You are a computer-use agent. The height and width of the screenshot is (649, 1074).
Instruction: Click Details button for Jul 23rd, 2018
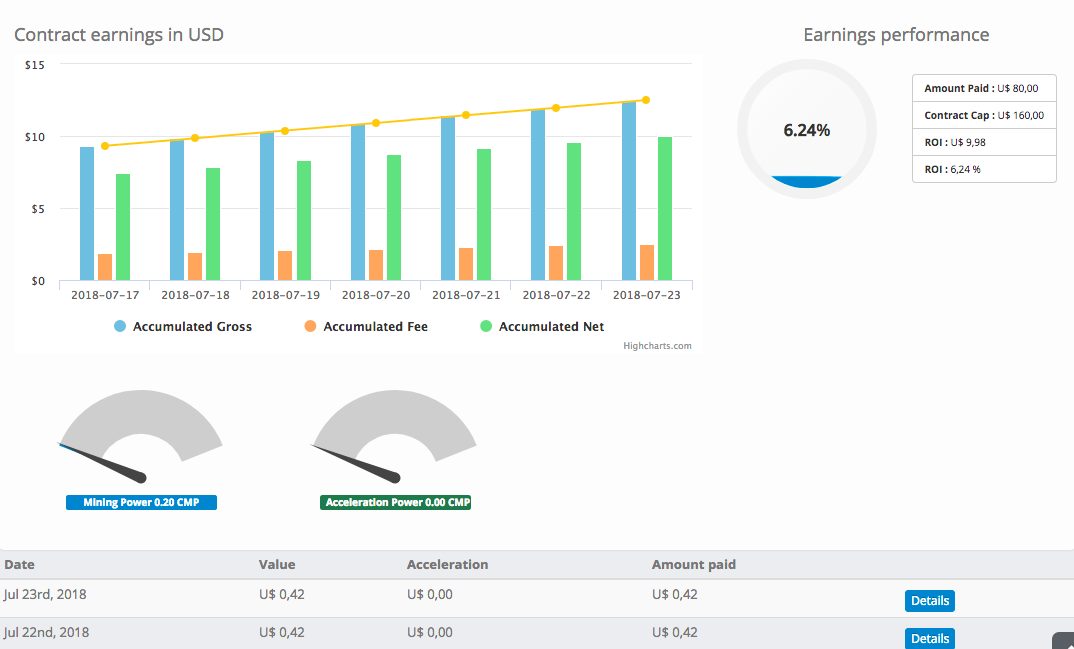[x=929, y=601]
